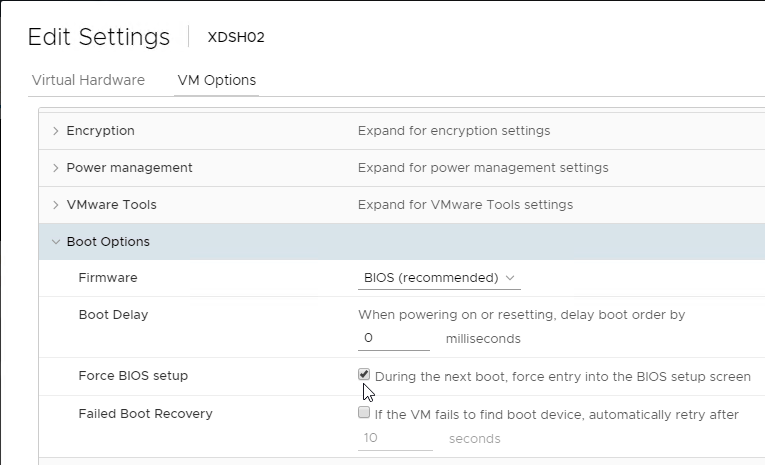Click 'If the VM fails to find boot device' label
This screenshot has width=765, height=465.
pyautogui.click(x=557, y=415)
